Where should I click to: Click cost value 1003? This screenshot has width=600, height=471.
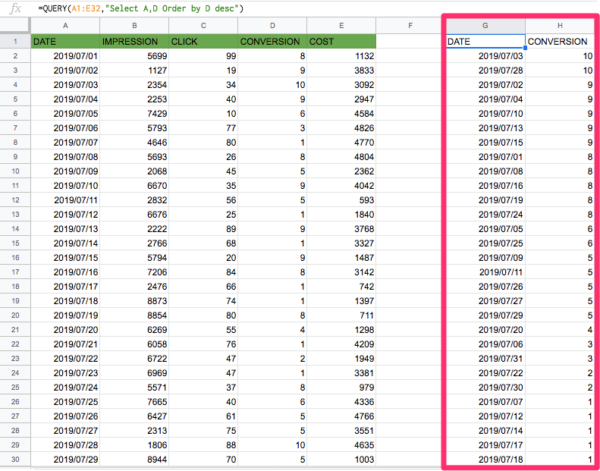pyautogui.click(x=341, y=460)
